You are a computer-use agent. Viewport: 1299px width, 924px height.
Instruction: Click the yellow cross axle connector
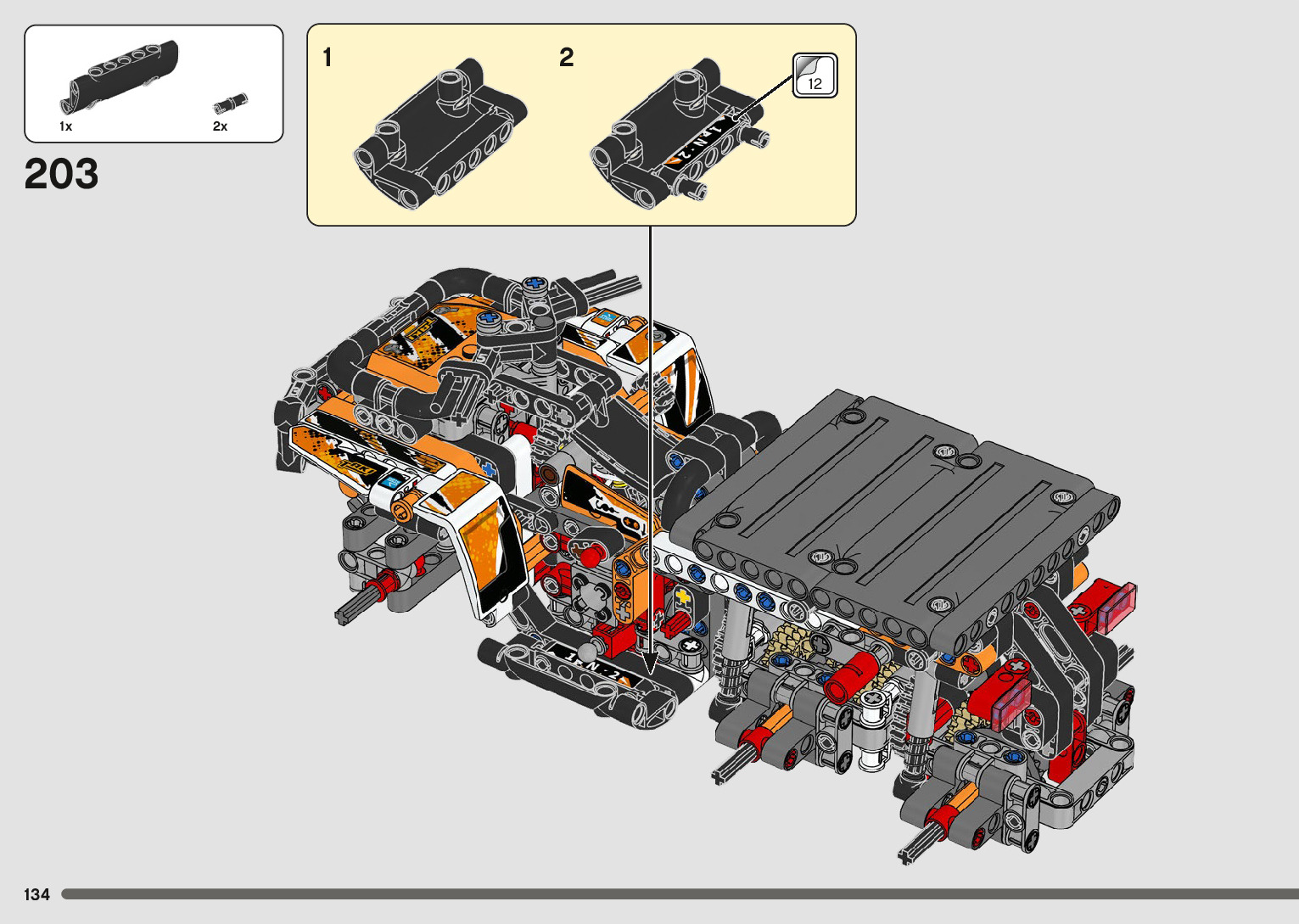tap(683, 599)
